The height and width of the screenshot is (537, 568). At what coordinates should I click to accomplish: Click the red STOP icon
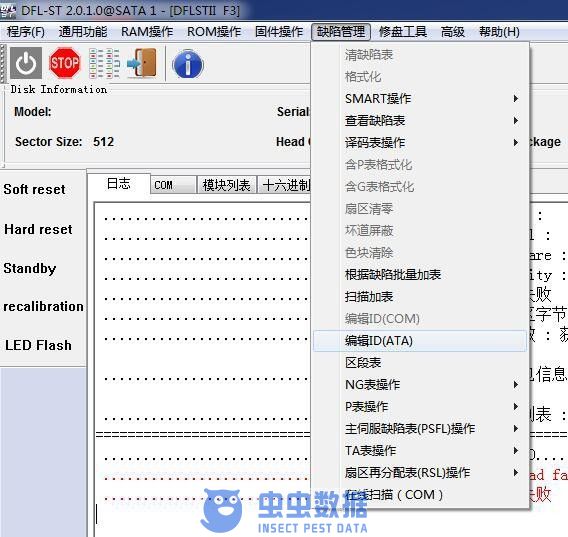point(64,63)
